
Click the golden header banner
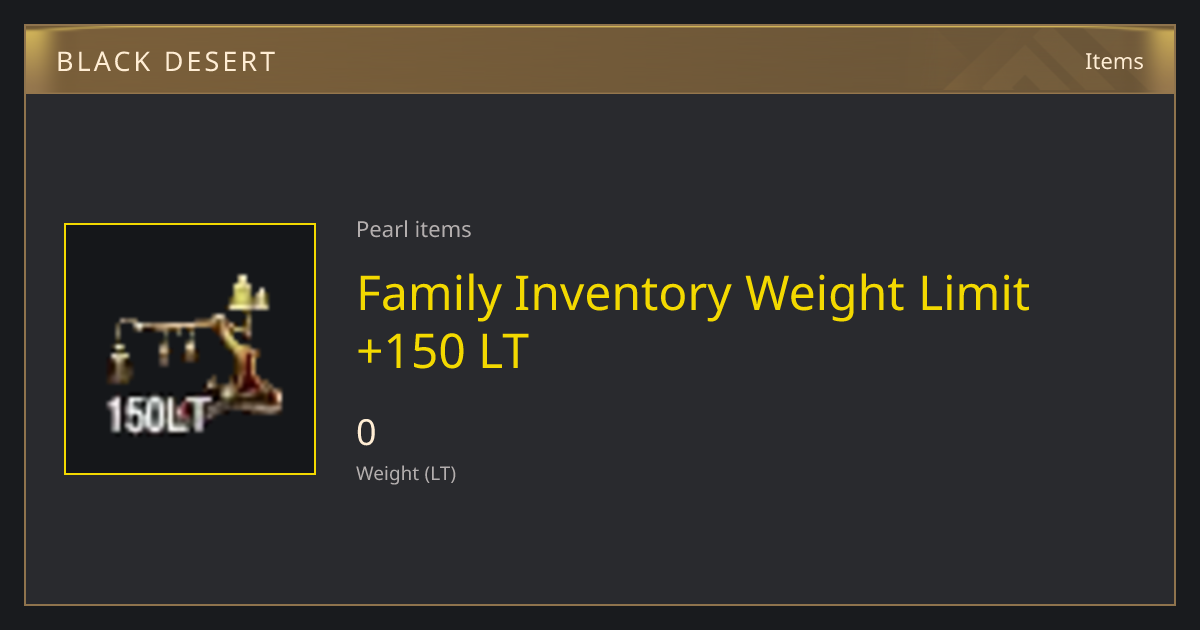click(x=600, y=60)
